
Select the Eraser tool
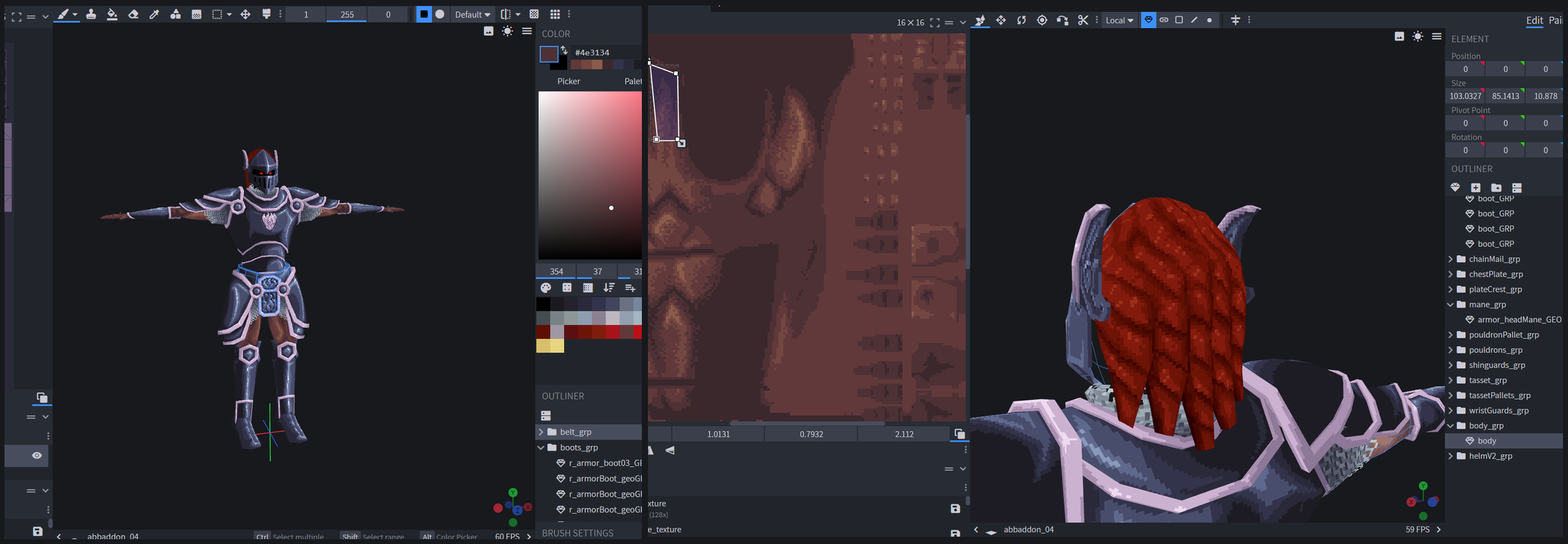click(x=133, y=14)
